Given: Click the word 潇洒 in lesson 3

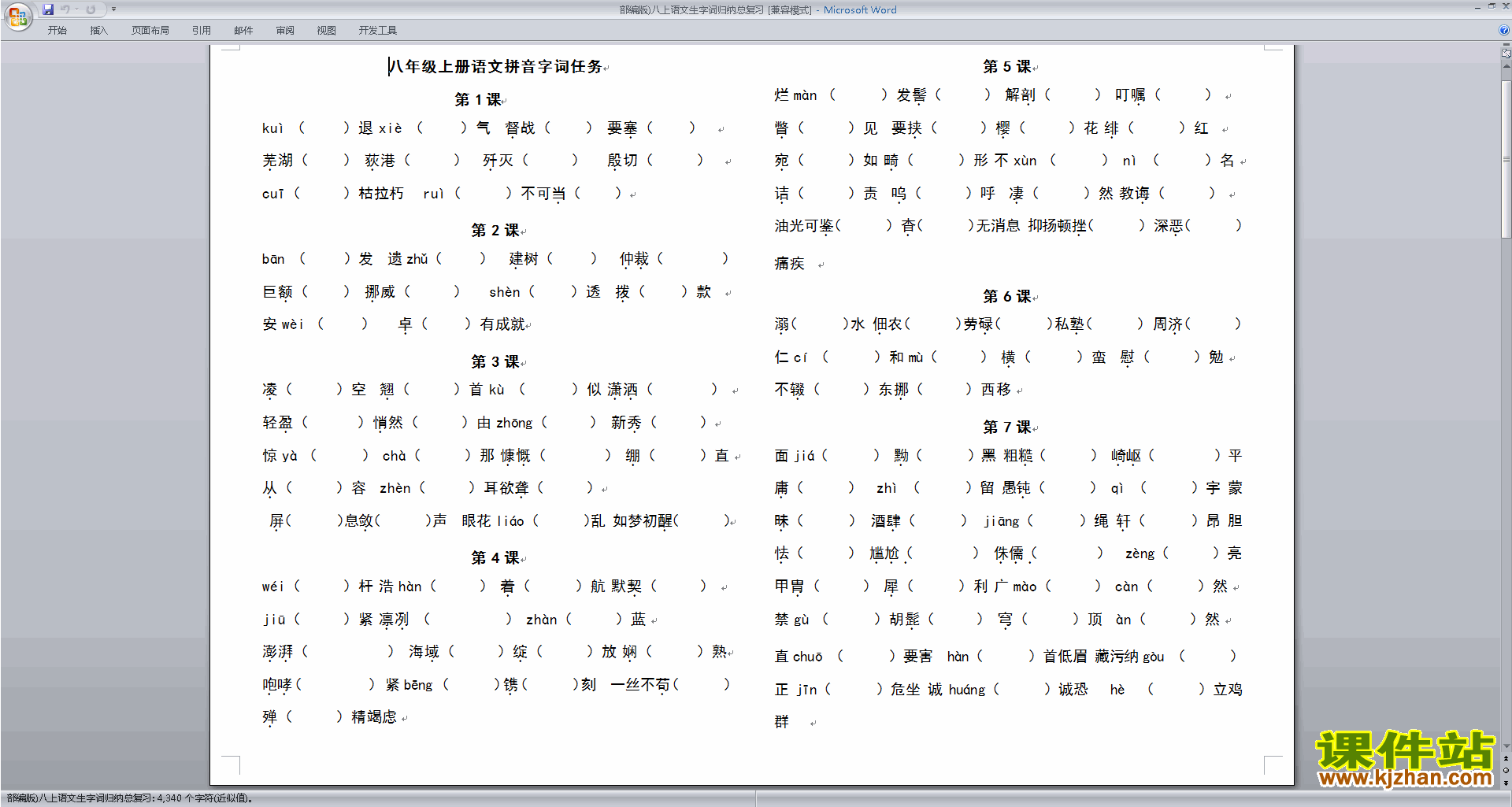Looking at the screenshot, I should (623, 390).
